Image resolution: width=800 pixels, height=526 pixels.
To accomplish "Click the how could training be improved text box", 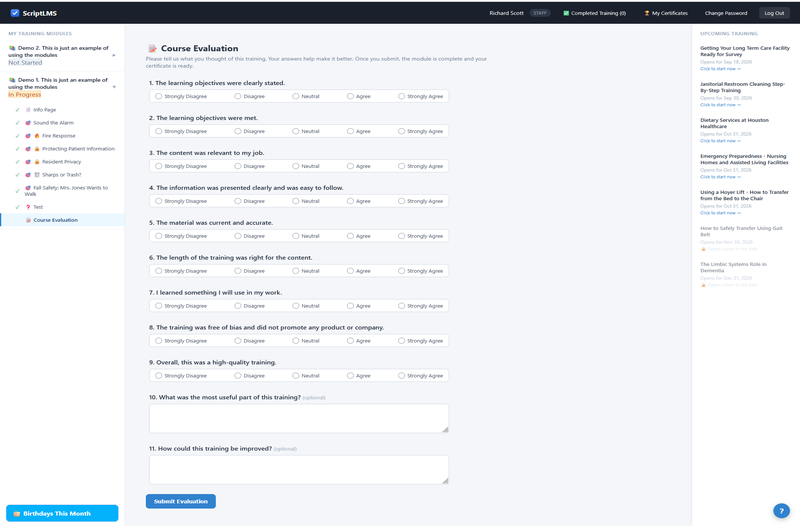I will tap(299, 470).
